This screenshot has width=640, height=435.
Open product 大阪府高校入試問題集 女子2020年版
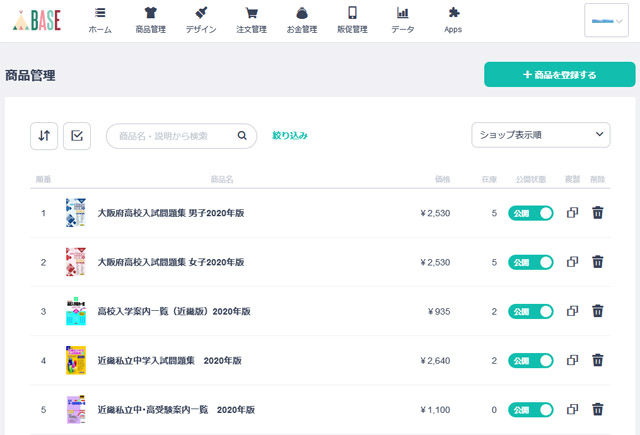coord(171,262)
